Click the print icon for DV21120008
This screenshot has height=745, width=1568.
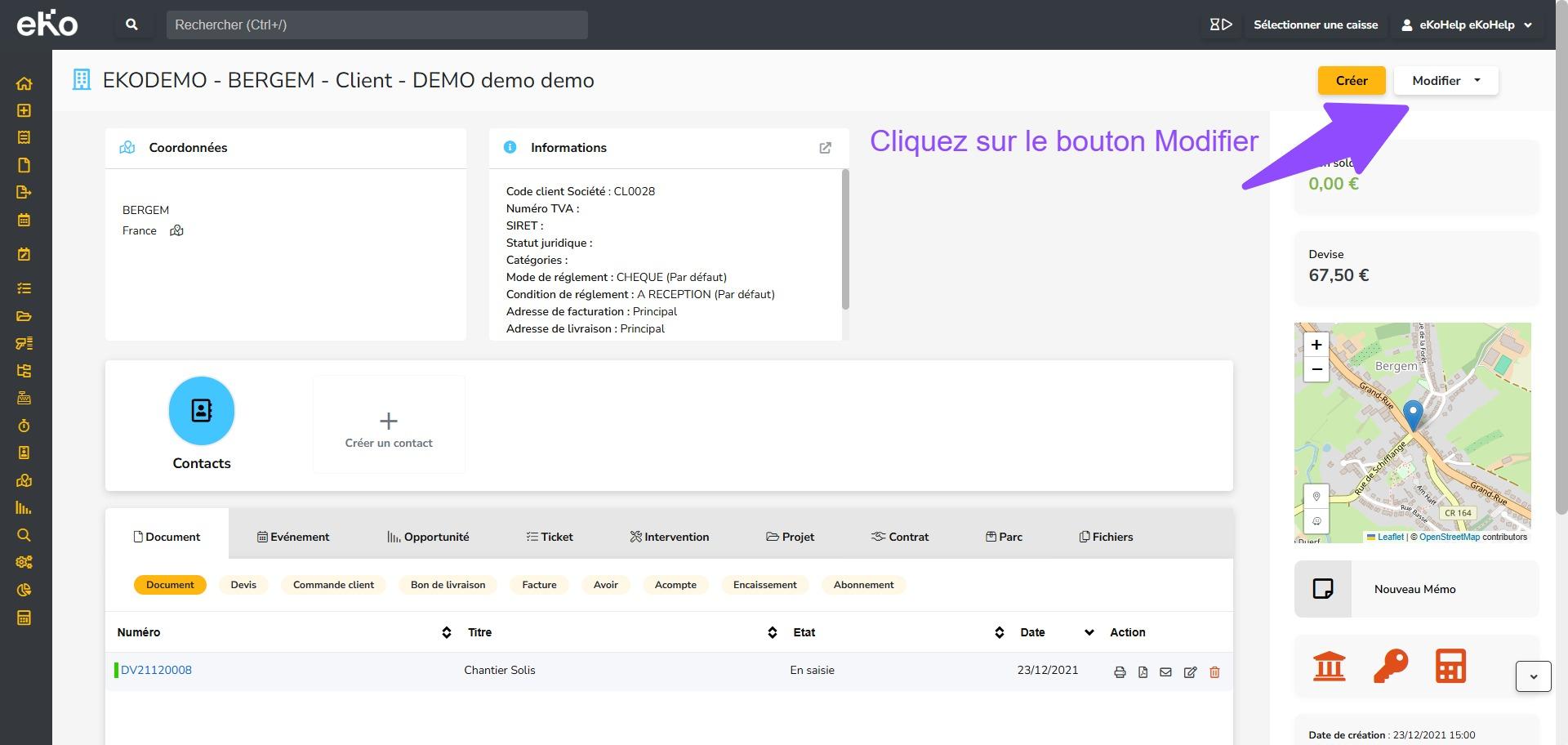(x=1120, y=672)
